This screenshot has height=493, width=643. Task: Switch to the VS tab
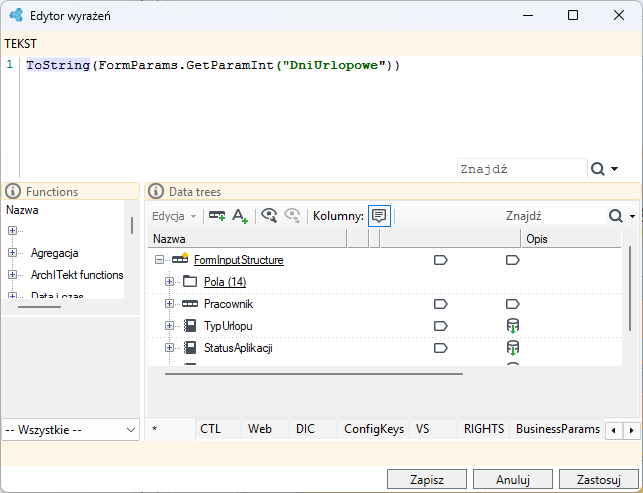pos(433,429)
